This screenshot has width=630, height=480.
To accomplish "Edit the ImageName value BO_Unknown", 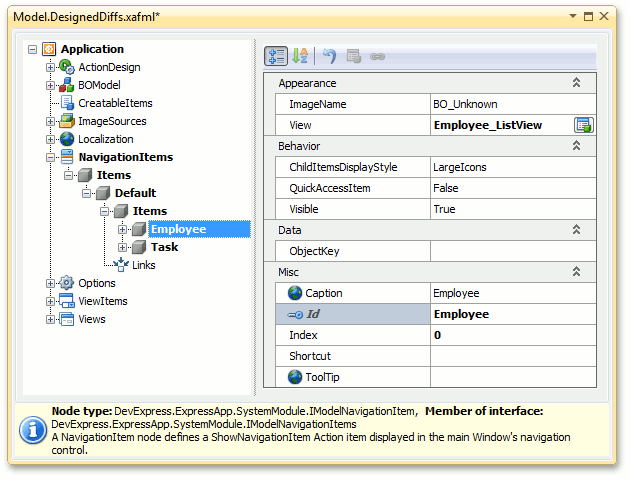I will (x=513, y=104).
